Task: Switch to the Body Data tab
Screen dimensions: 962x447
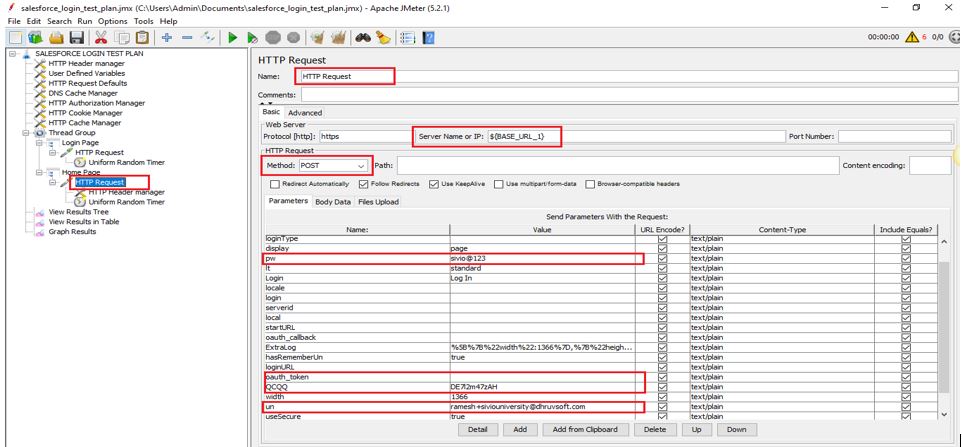Action: (x=333, y=202)
